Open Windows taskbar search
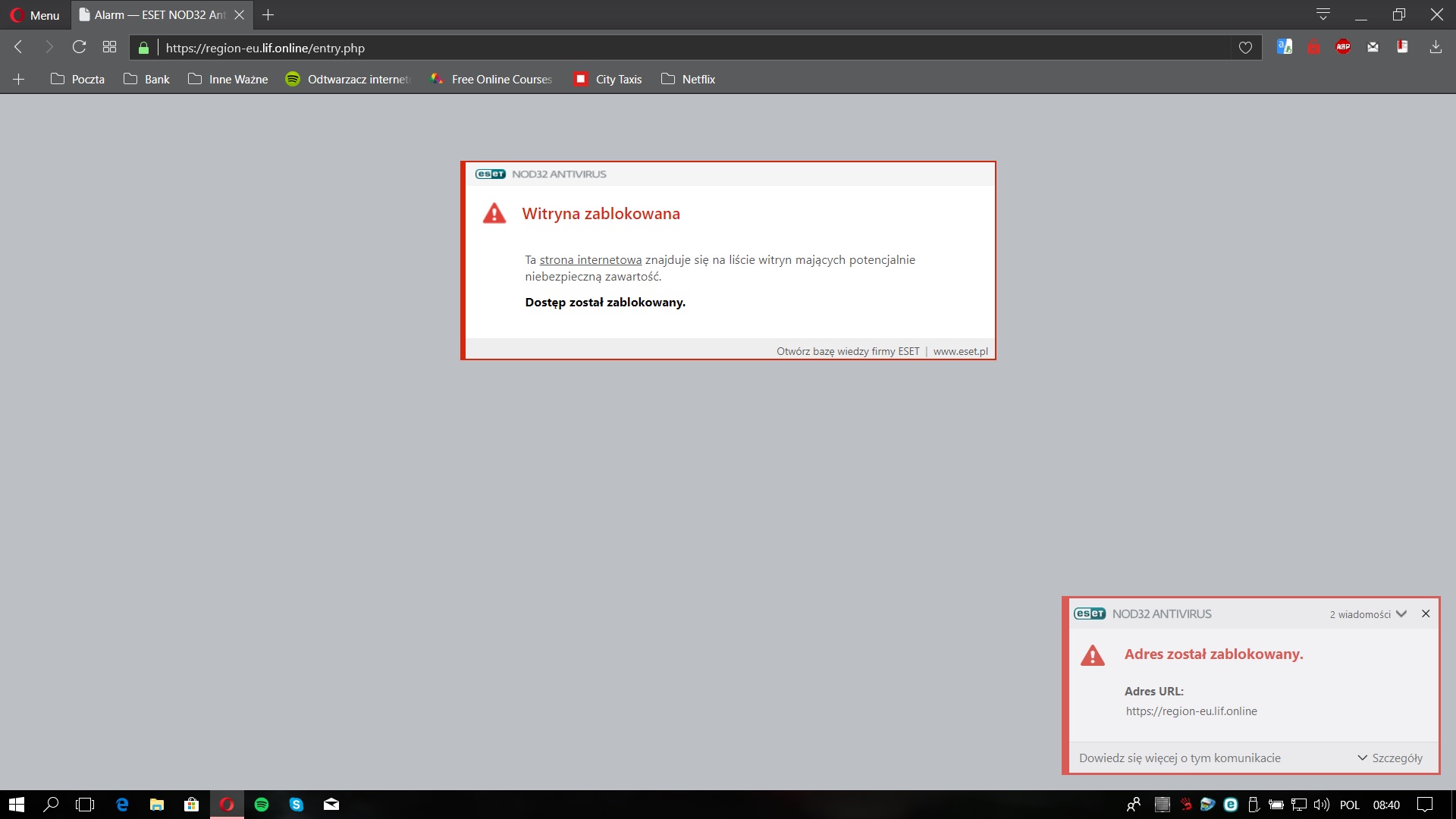1456x819 pixels. (x=51, y=805)
